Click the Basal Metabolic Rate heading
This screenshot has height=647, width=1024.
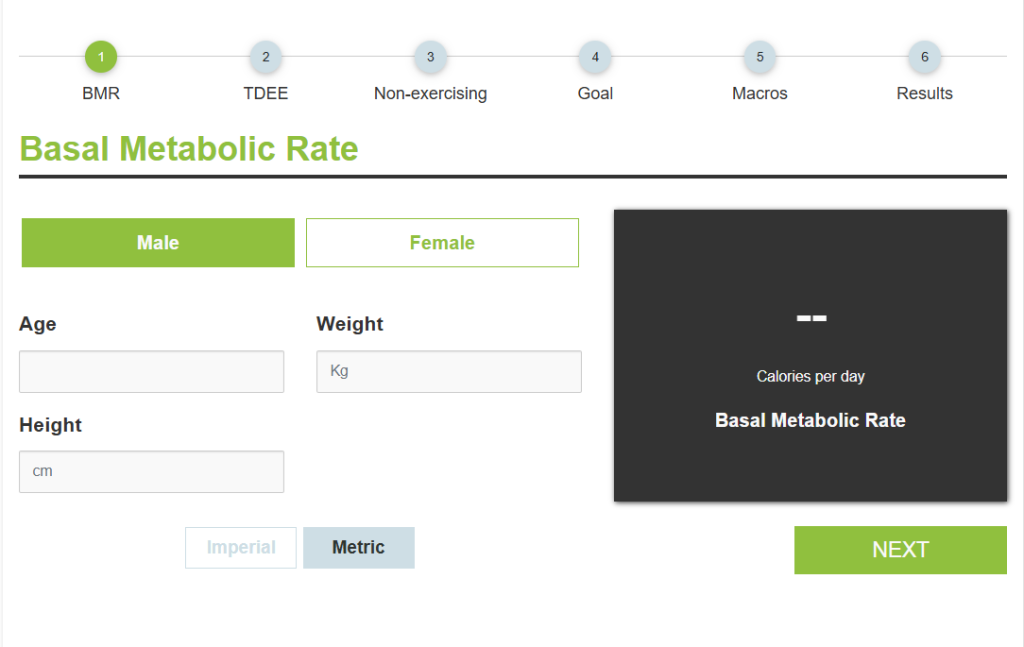189,148
